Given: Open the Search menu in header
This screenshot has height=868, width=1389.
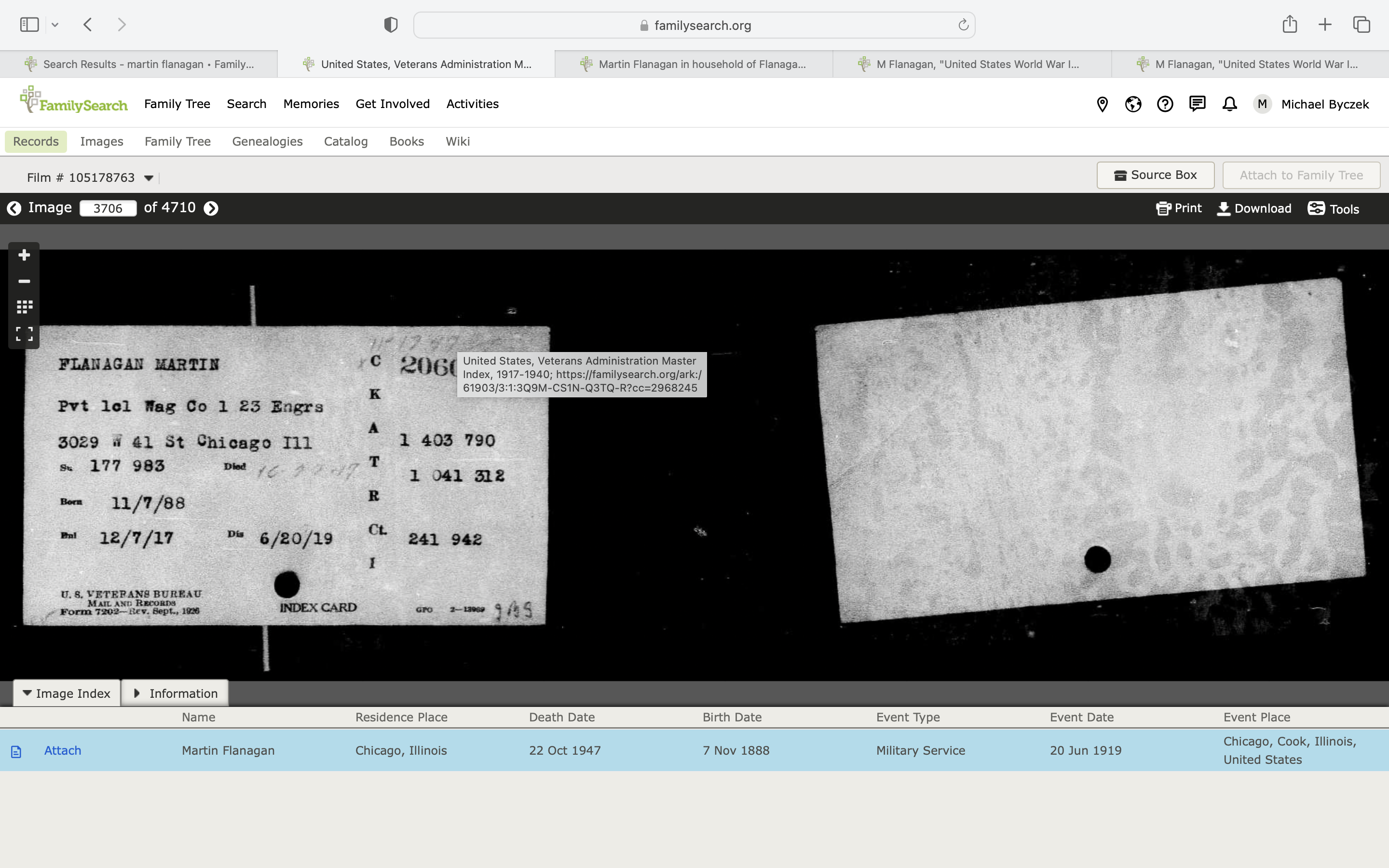Looking at the screenshot, I should [246, 104].
